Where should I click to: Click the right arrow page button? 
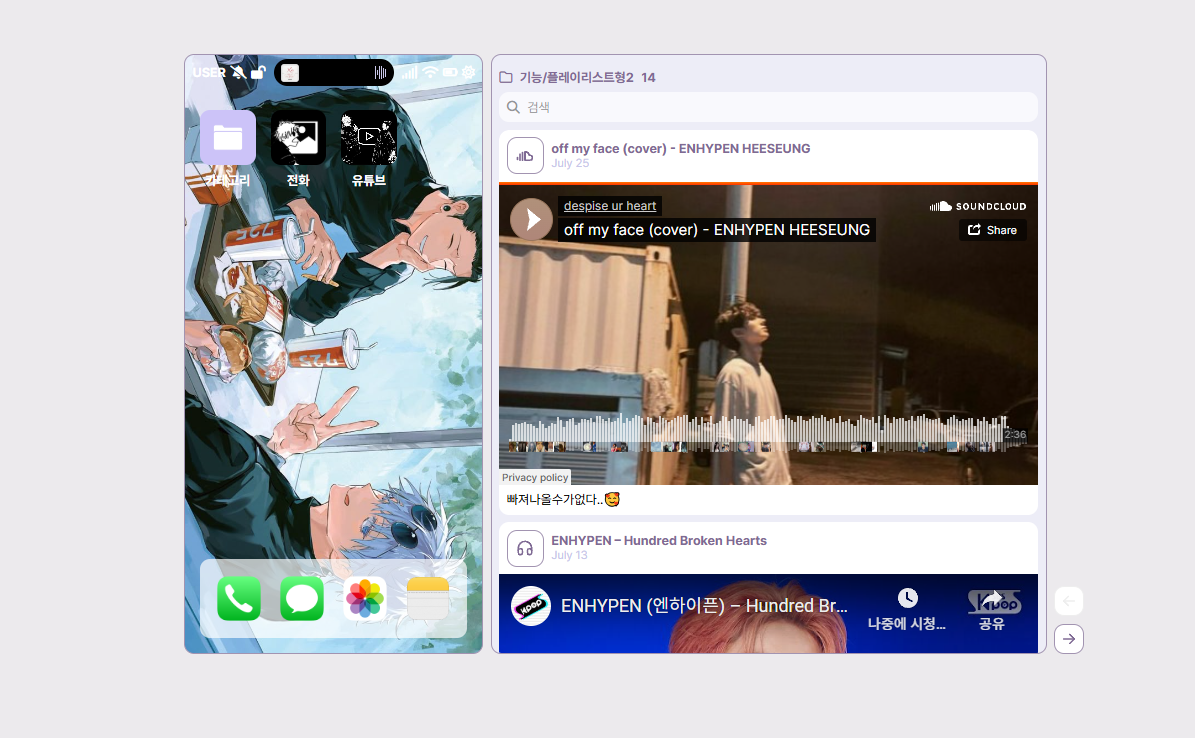[1068, 639]
